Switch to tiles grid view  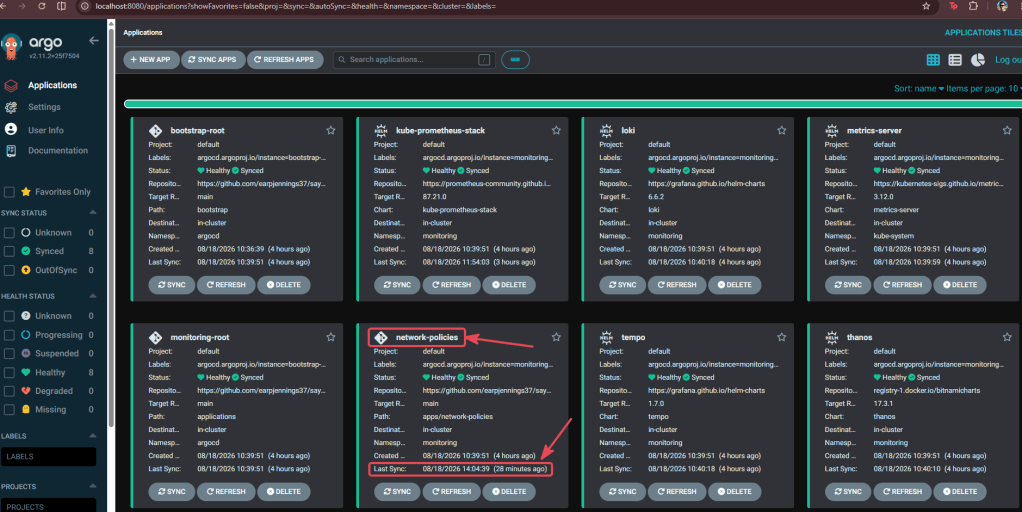click(933, 60)
